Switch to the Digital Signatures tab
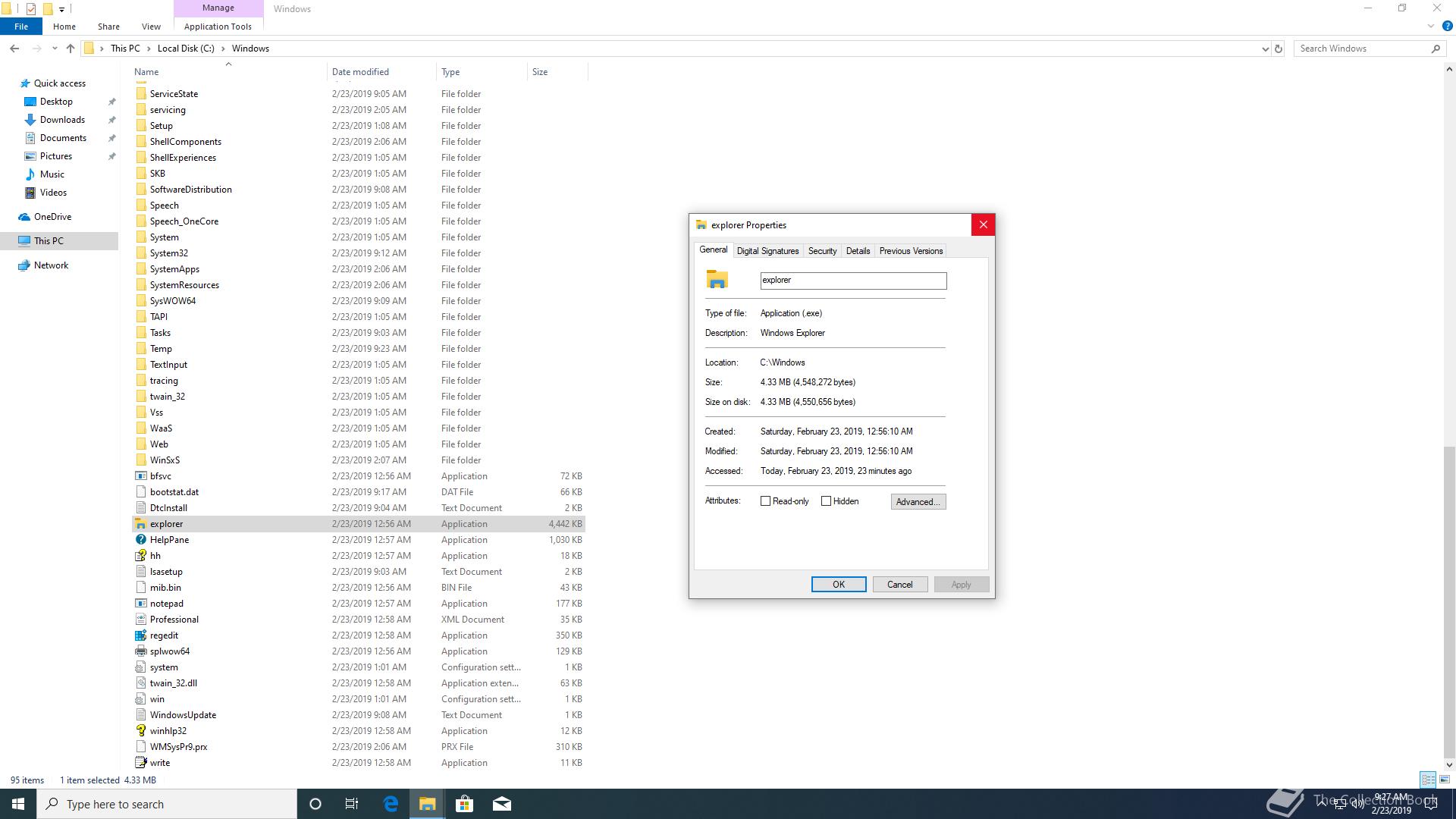 pyautogui.click(x=767, y=251)
